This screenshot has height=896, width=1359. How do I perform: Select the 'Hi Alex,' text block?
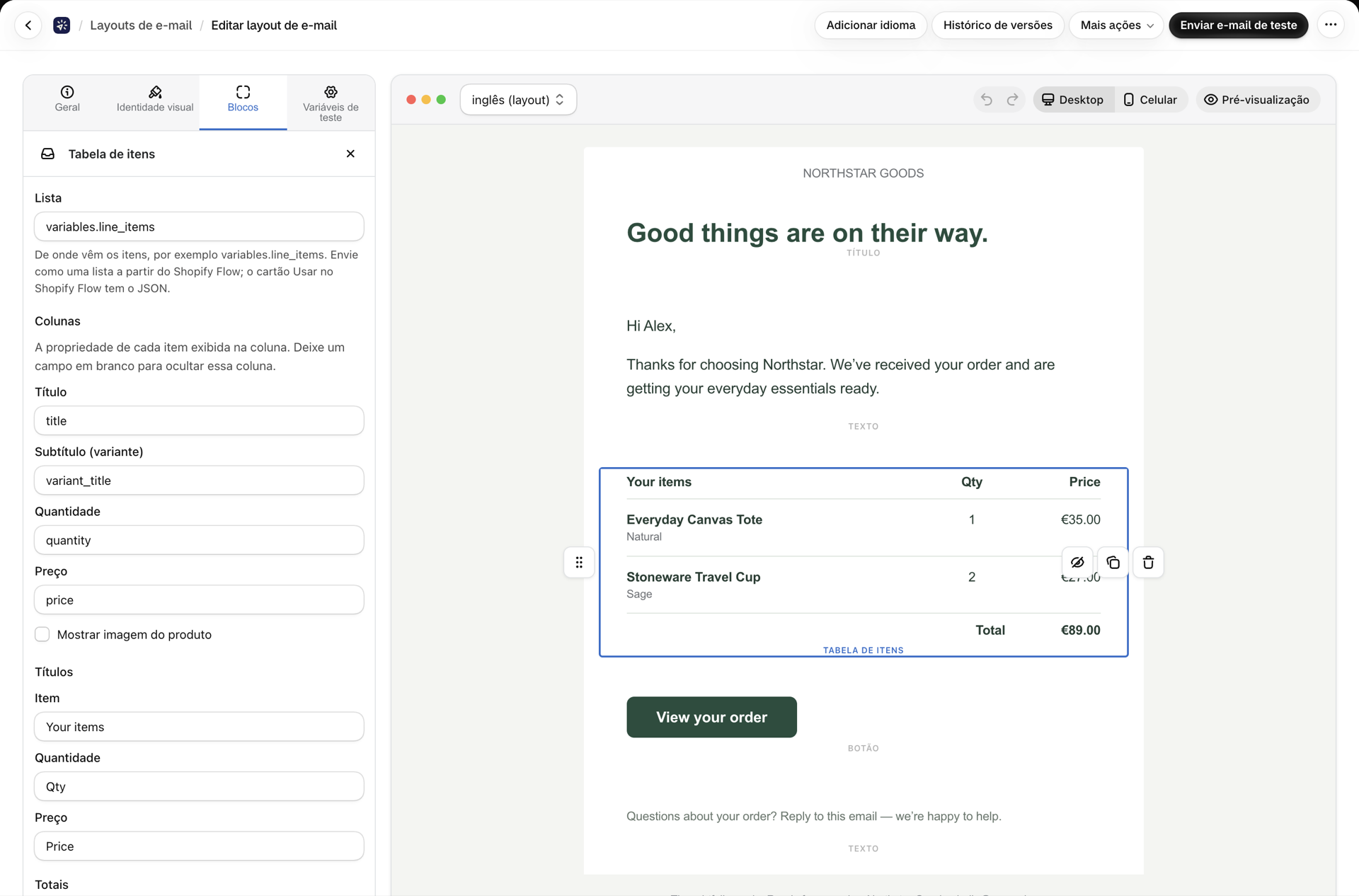(x=650, y=326)
